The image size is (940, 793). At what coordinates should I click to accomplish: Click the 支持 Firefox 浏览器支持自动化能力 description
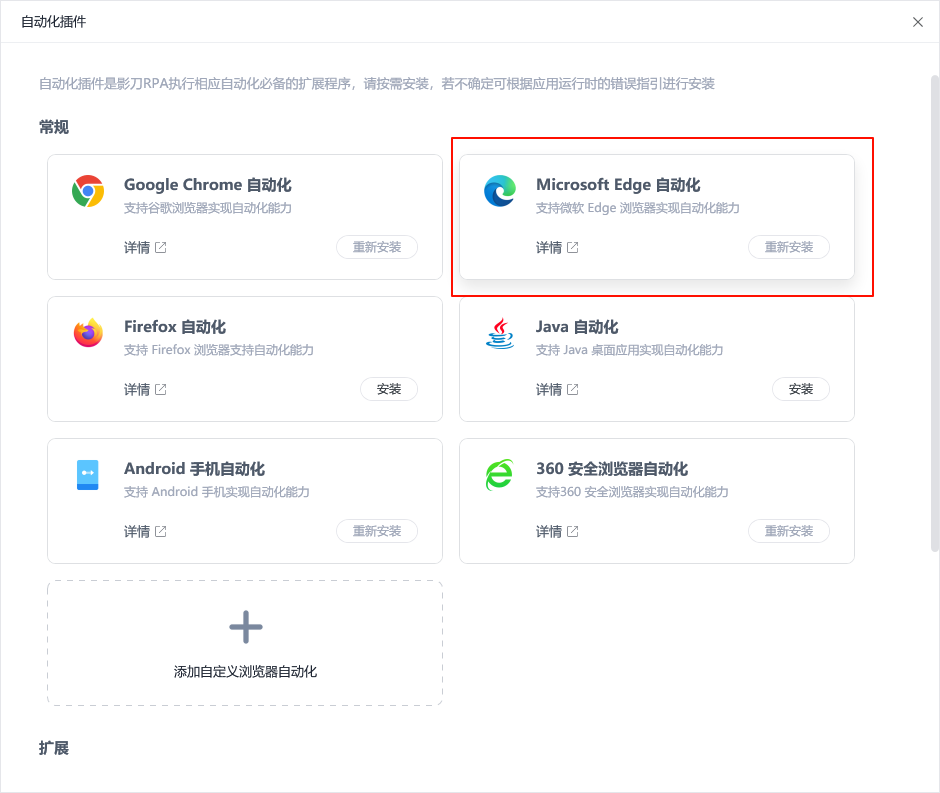[x=219, y=350]
